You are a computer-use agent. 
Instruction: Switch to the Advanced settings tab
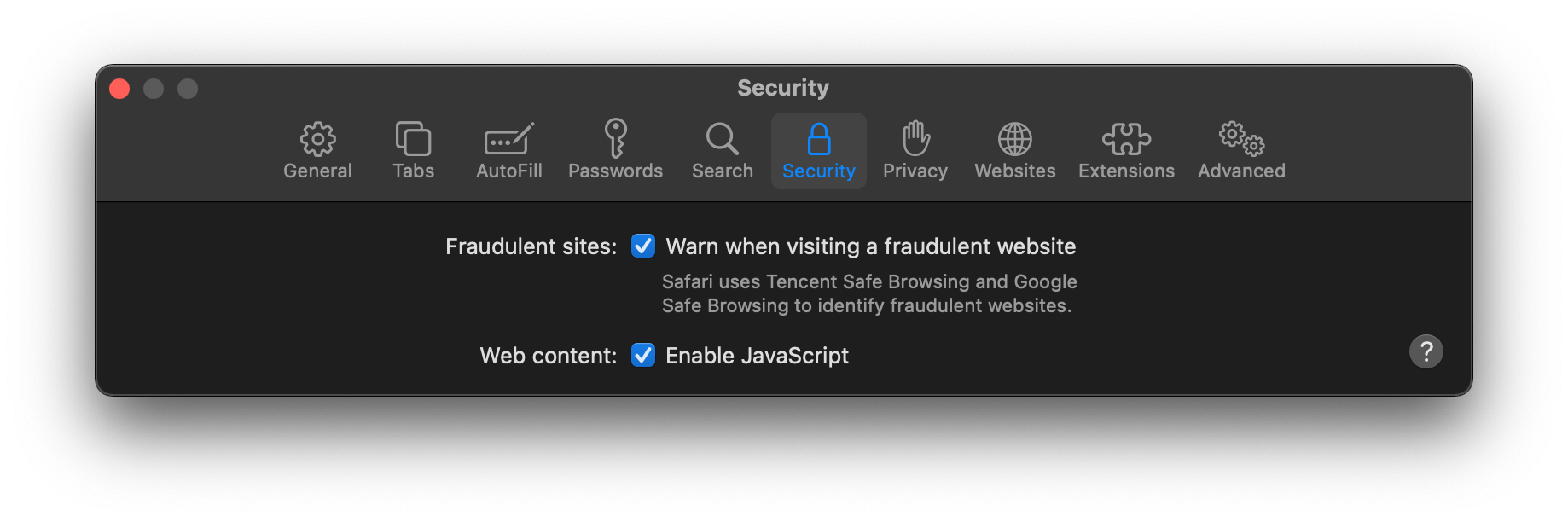(1241, 150)
